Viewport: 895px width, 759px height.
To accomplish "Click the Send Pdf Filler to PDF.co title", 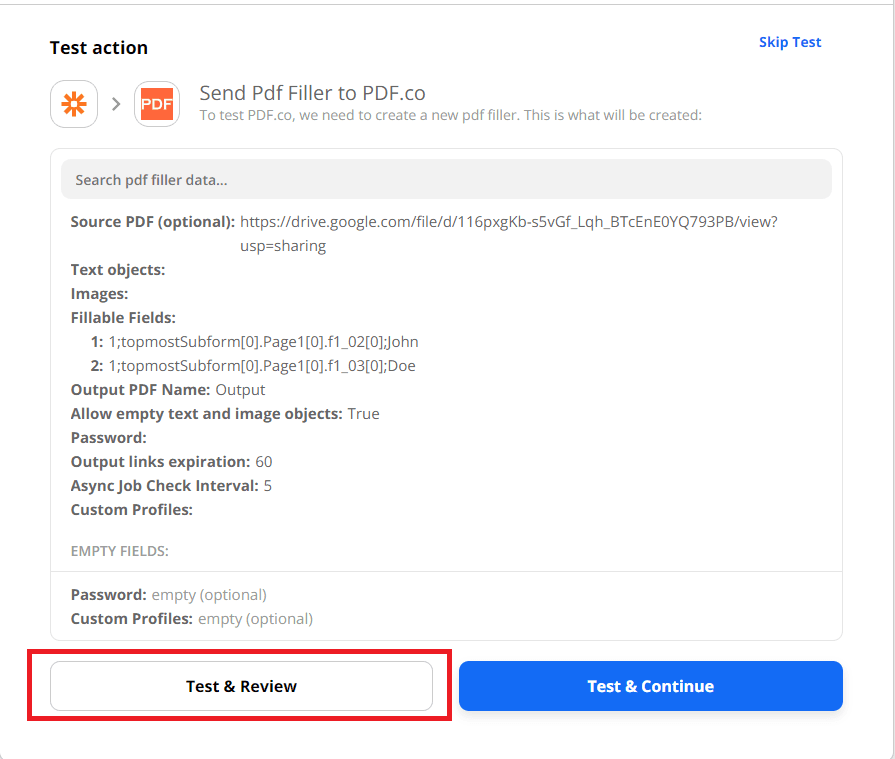I will [x=312, y=93].
